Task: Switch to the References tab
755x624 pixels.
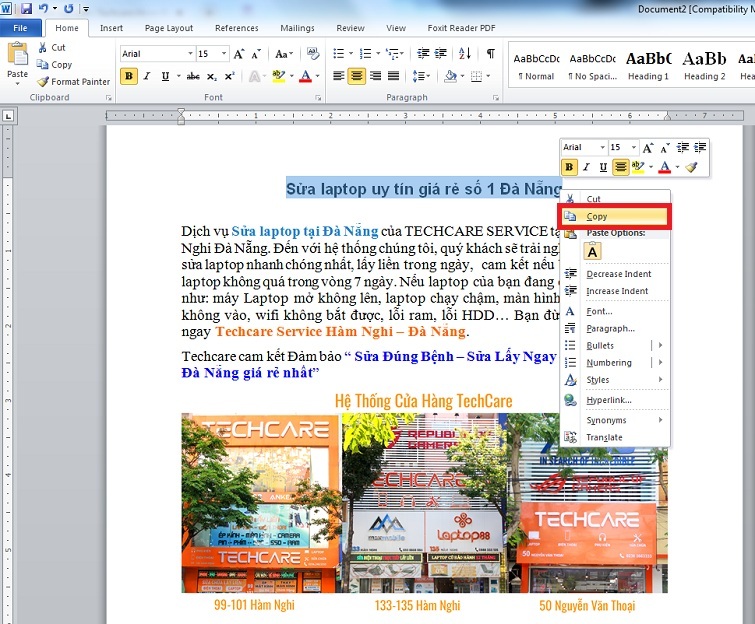Action: pos(236,28)
